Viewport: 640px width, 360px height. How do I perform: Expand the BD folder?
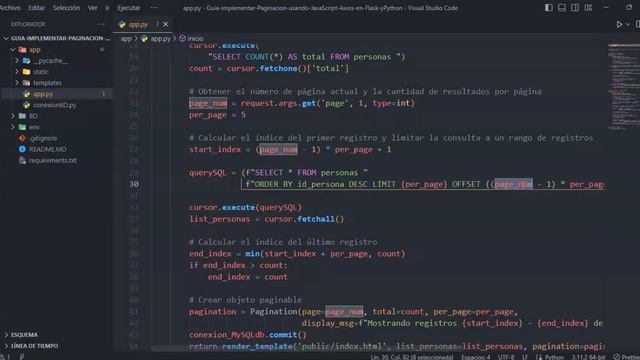pyautogui.click(x=13, y=116)
